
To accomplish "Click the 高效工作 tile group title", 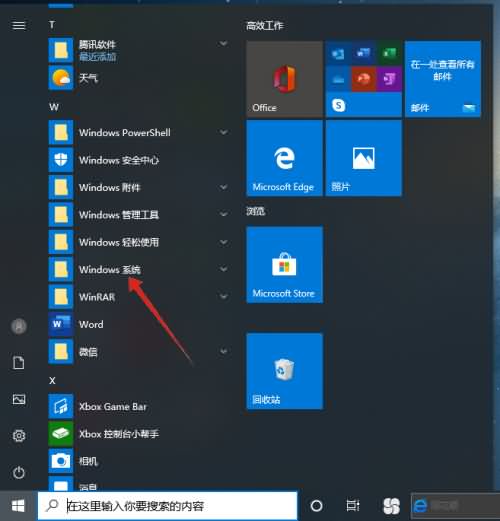I will click(x=265, y=26).
